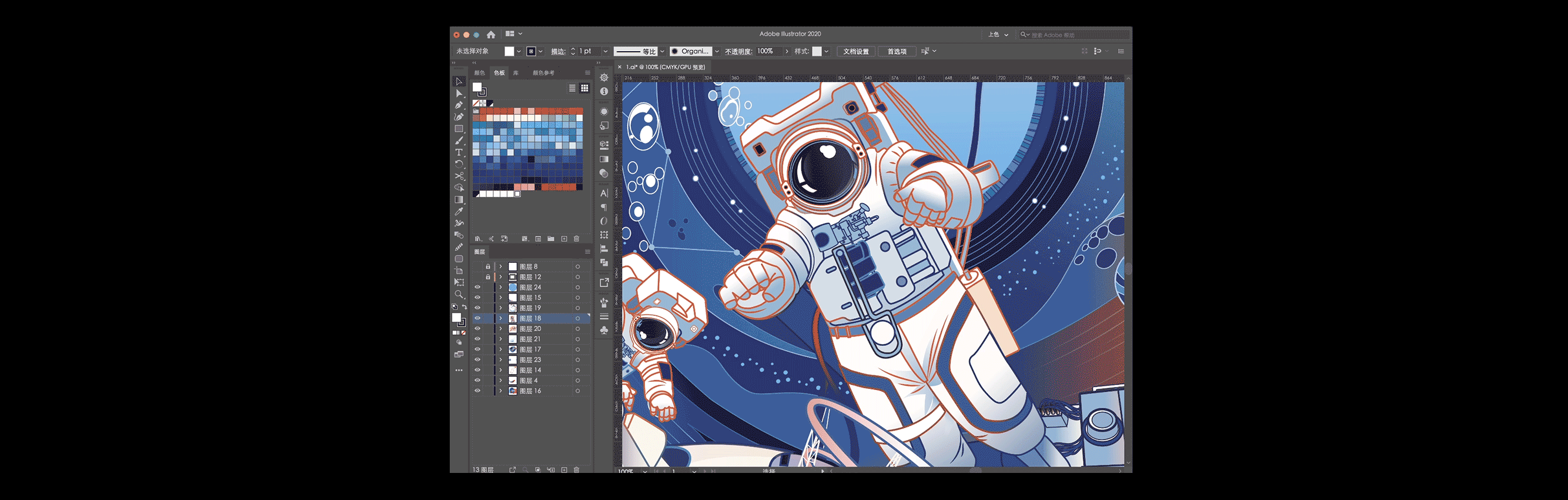Click the 首选项 button
1568x500 pixels.
point(897,52)
